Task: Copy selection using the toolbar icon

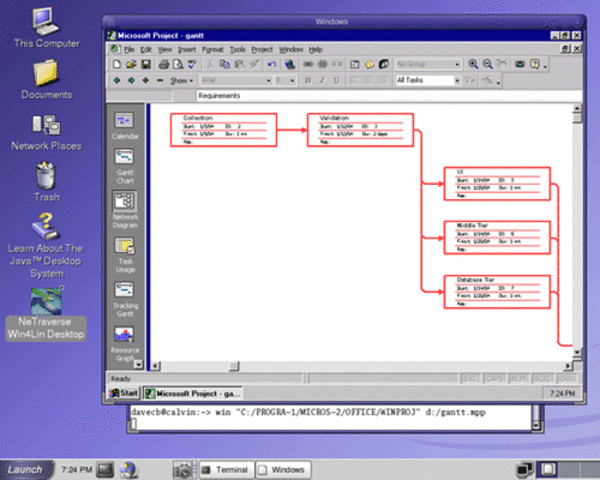Action: click(225, 64)
